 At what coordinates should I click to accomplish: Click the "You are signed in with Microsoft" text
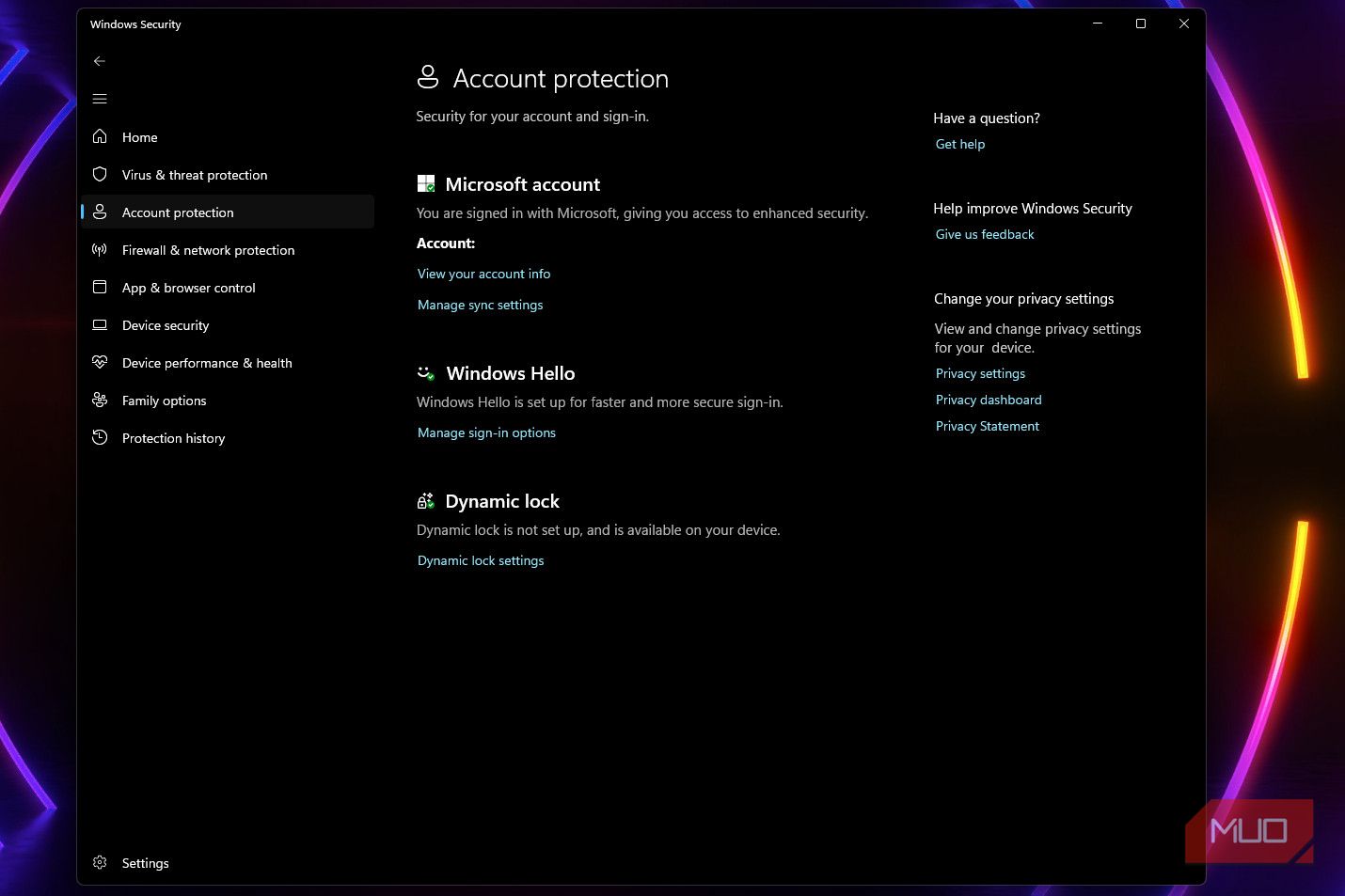click(x=642, y=213)
